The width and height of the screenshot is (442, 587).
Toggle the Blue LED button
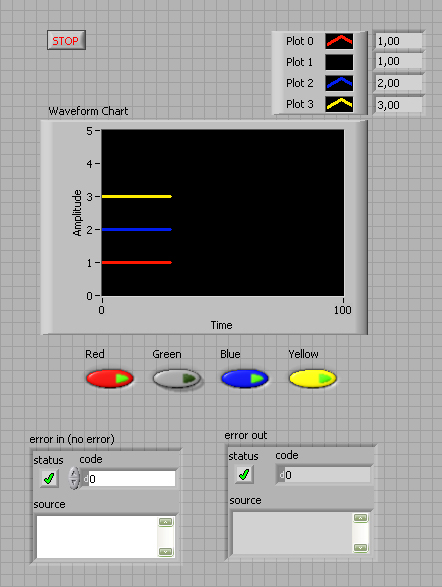[x=245, y=378]
